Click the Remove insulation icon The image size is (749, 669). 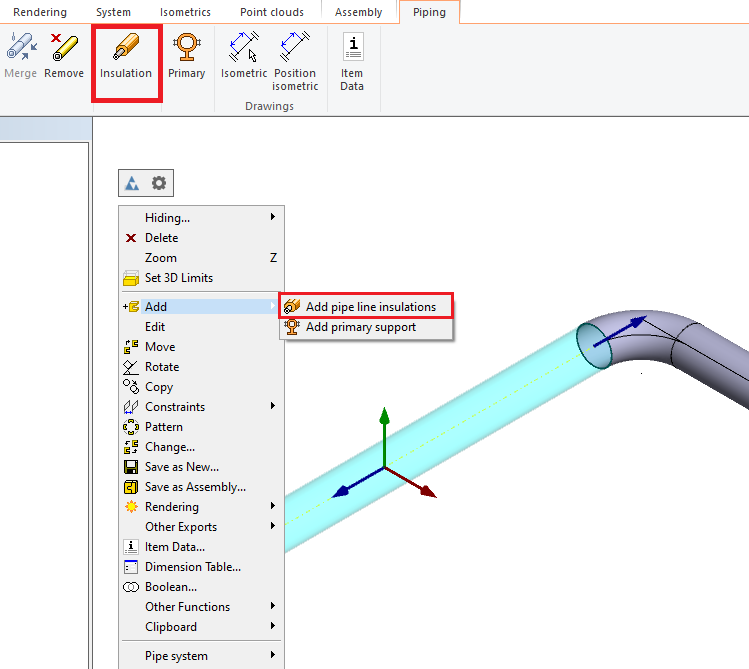tap(64, 57)
